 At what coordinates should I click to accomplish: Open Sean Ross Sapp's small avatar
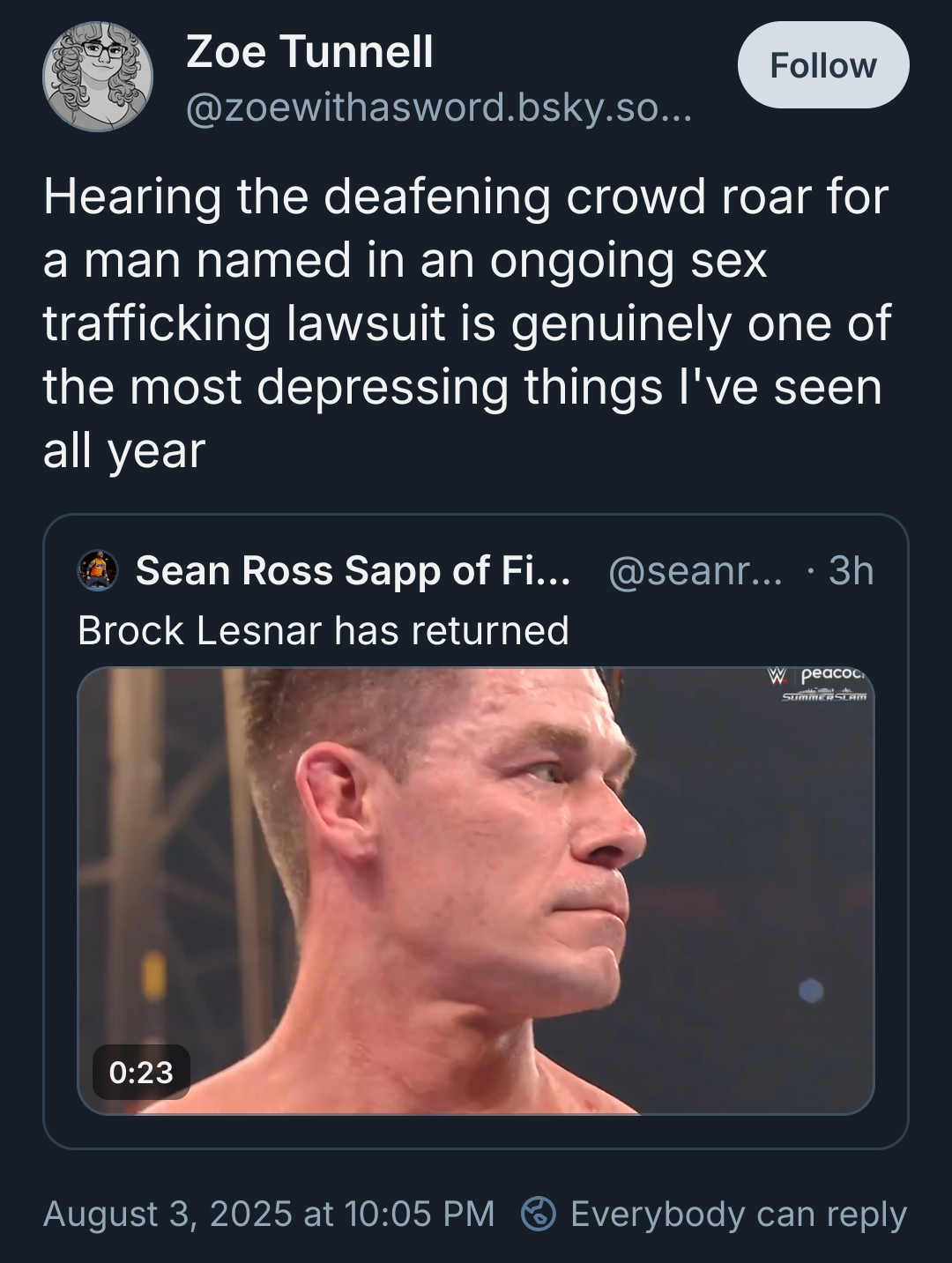coord(98,570)
